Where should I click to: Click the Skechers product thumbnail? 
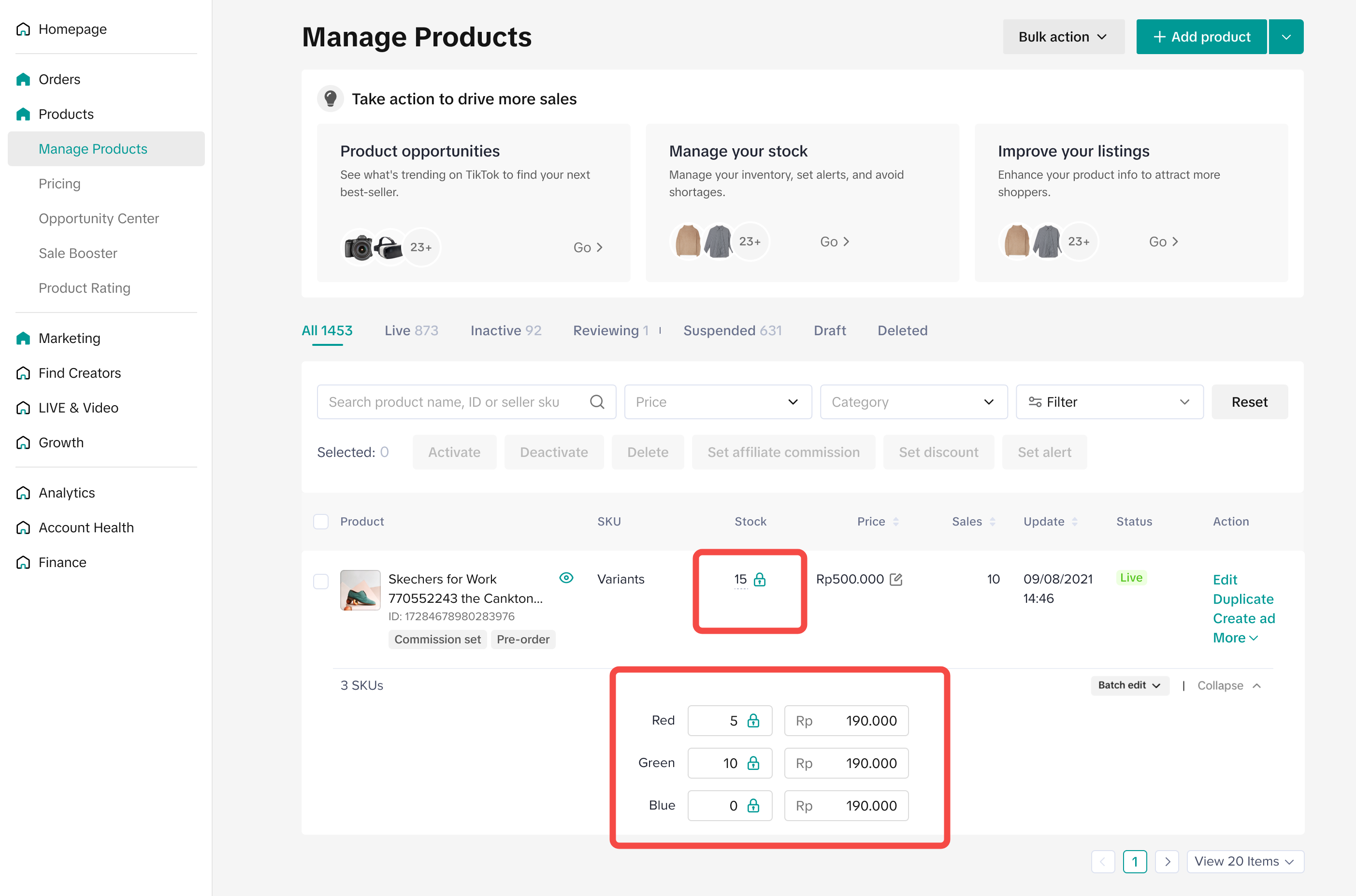point(360,590)
